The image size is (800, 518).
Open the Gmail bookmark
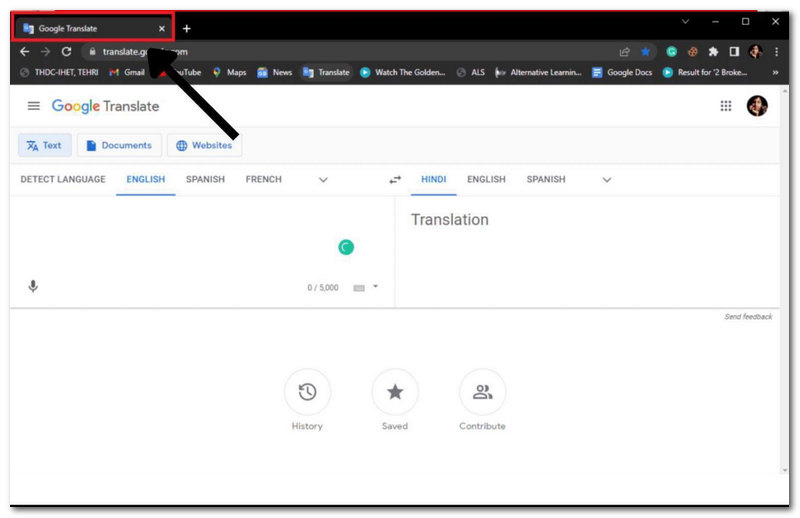(x=128, y=72)
